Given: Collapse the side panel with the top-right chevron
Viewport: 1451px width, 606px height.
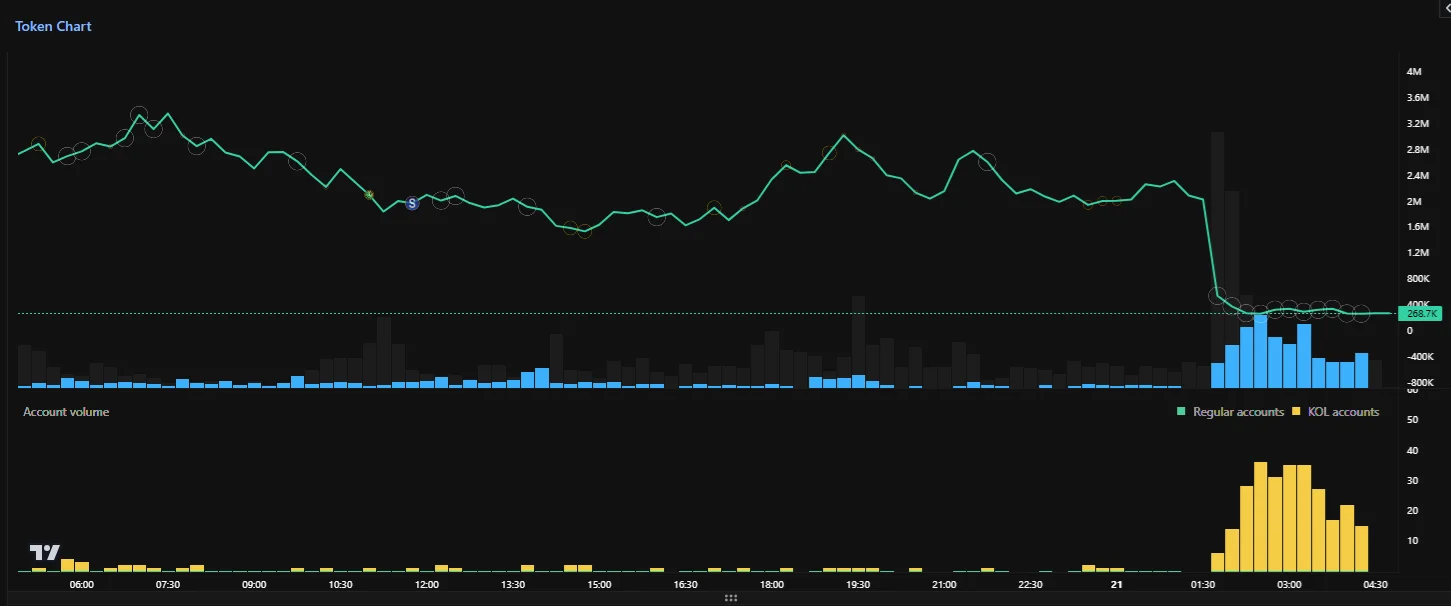Looking at the screenshot, I should tap(1445, 6).
